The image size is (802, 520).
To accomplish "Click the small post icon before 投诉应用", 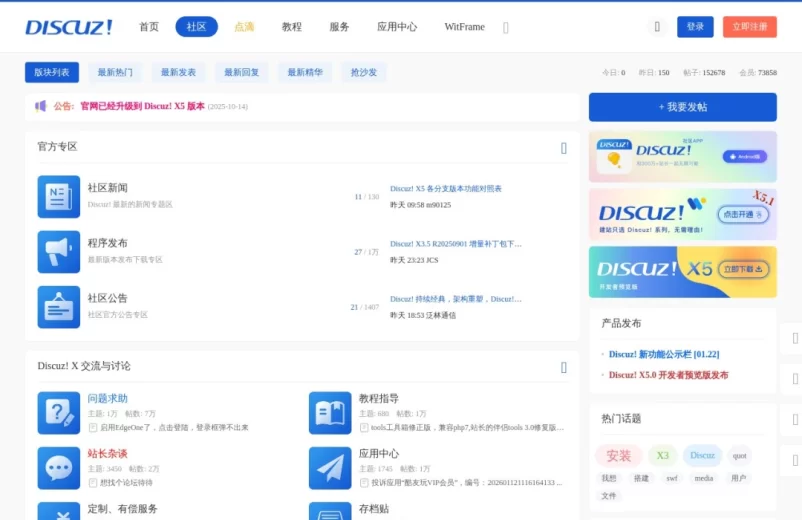I will pos(364,483).
